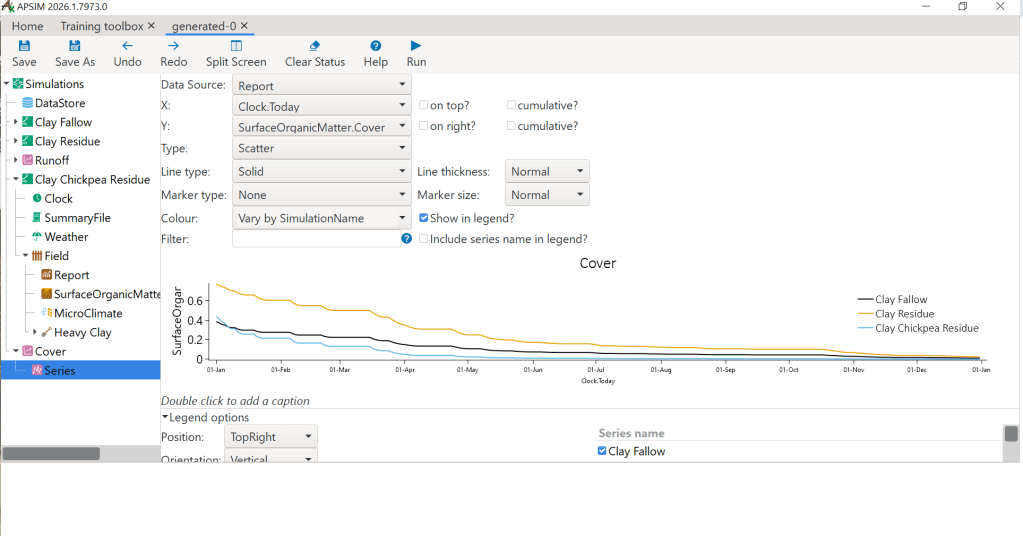Image resolution: width=1023 pixels, height=536 pixels.
Task: Open Help from the toolbar
Action: (376, 46)
